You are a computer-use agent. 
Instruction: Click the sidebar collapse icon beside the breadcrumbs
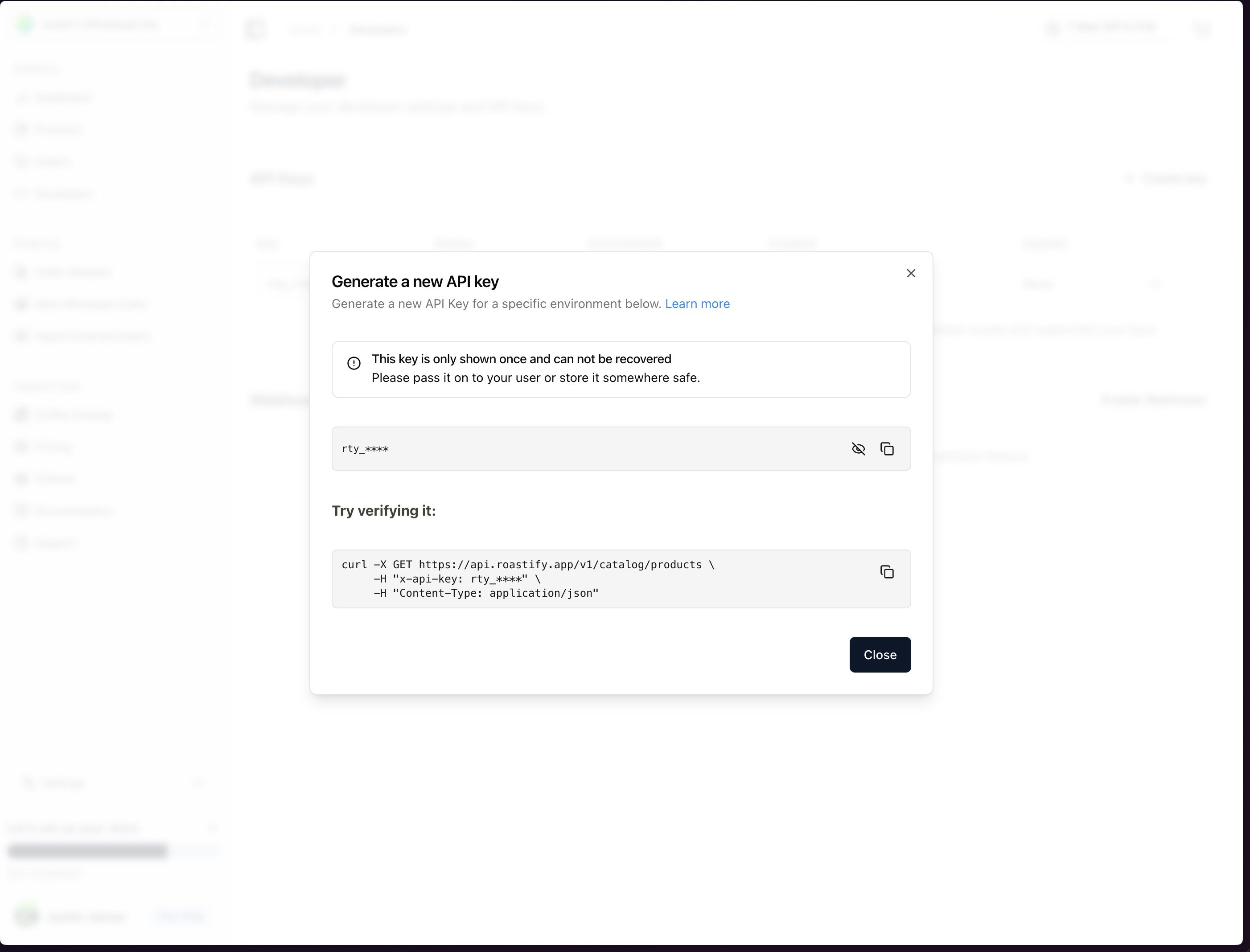click(255, 29)
